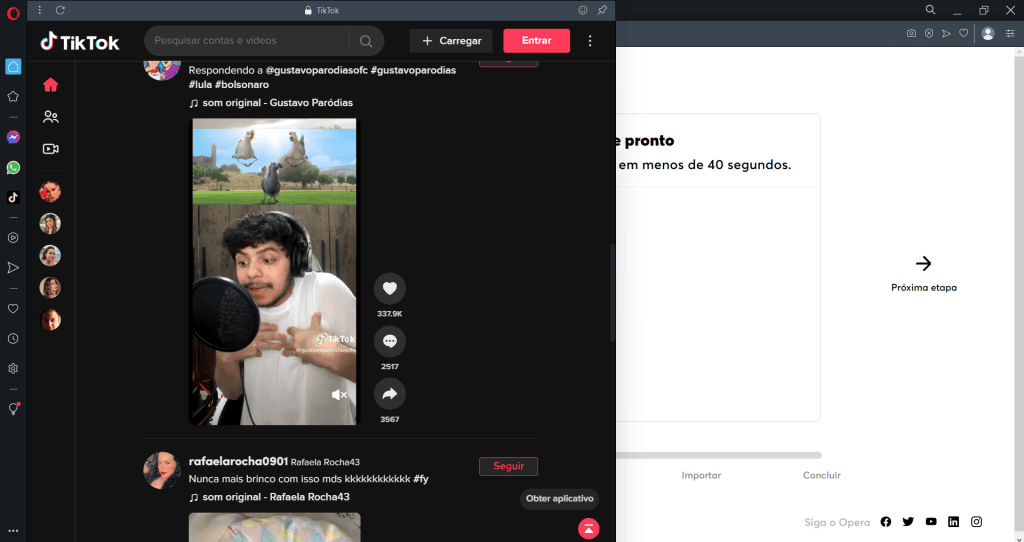The image size is (1024, 542).
Task: Open My Flow icon in Opera address bar
Action: tap(946, 33)
